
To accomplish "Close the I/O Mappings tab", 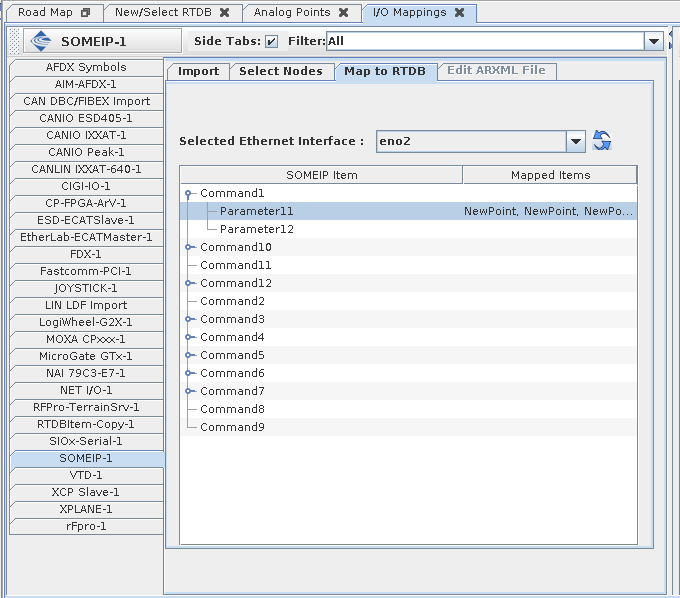I will [x=460, y=13].
